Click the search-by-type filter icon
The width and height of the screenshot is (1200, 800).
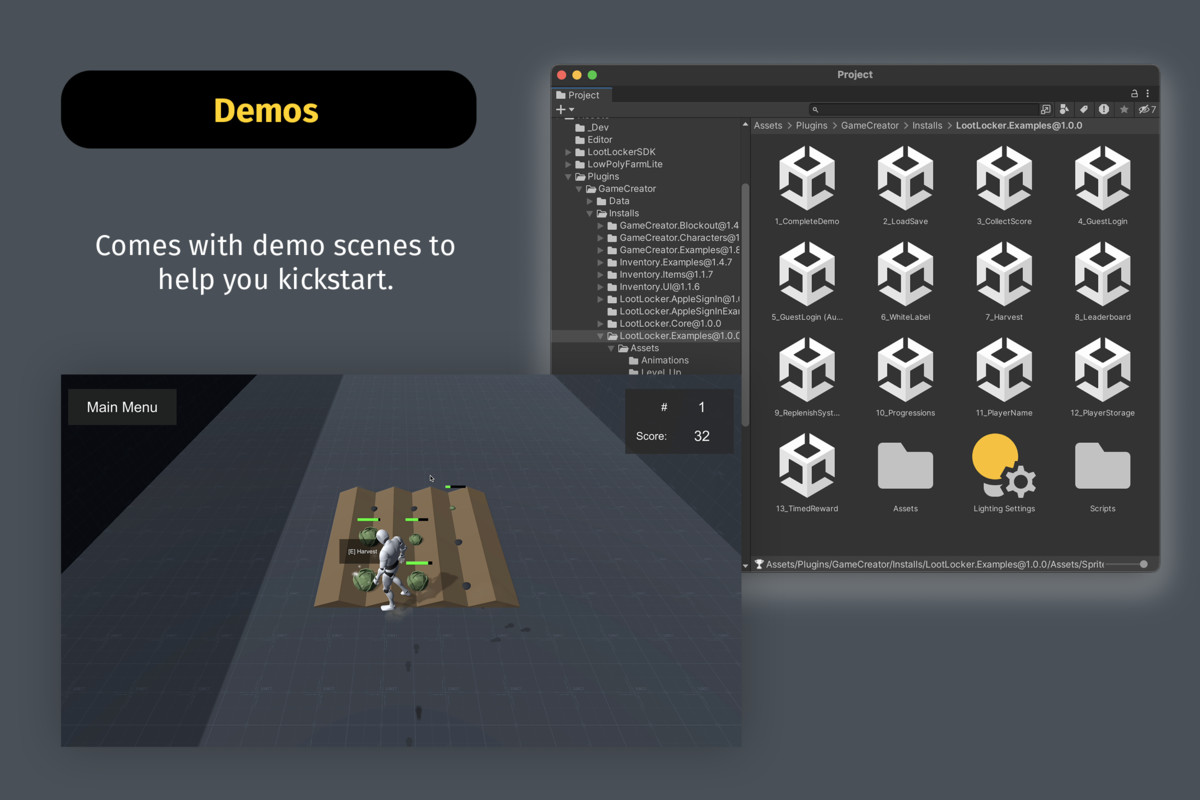point(1064,109)
